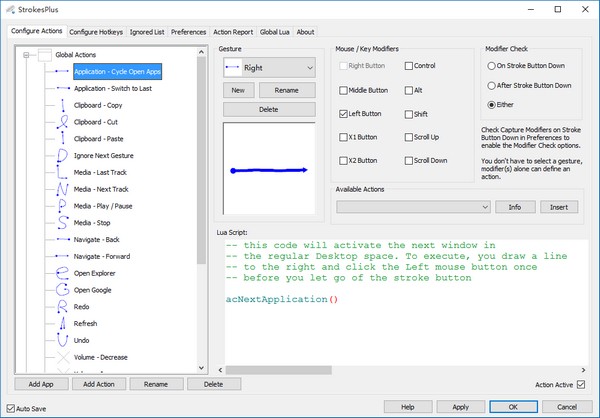
Task: Uncheck the Left Button modifier
Action: (343, 114)
